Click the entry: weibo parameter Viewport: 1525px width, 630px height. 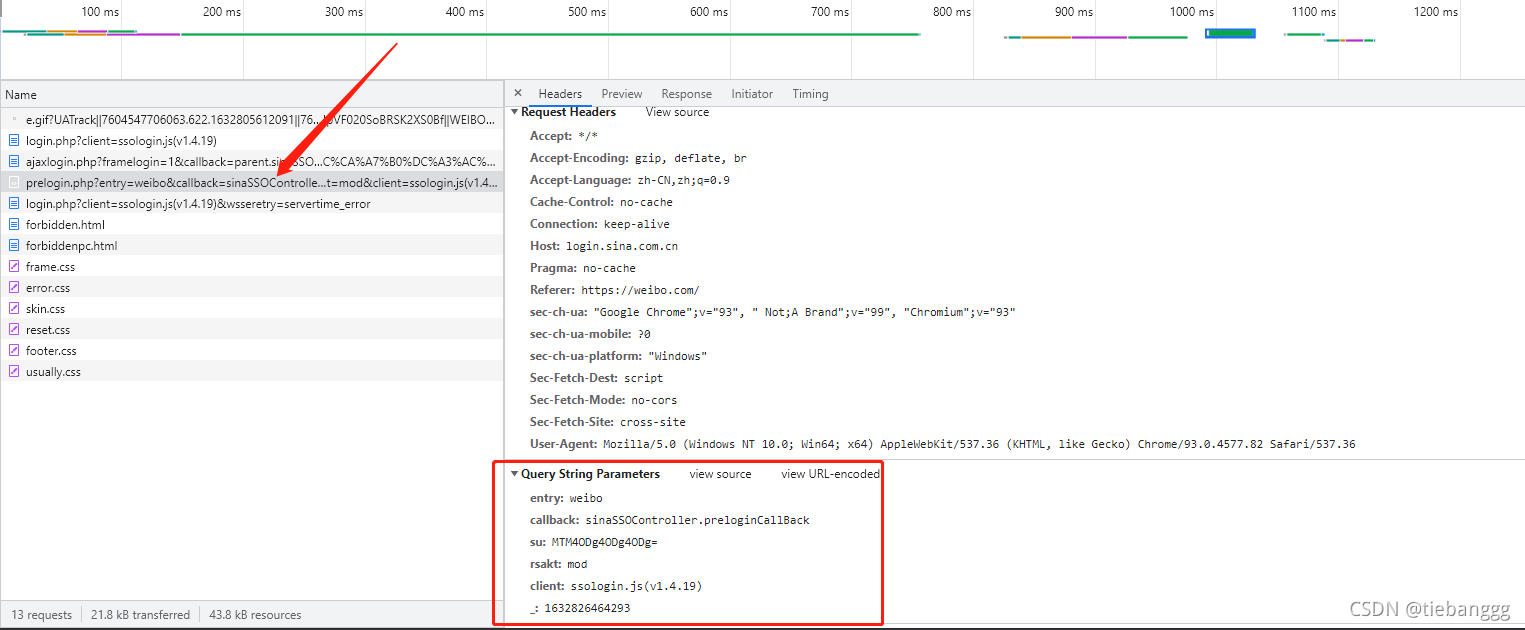tap(566, 498)
